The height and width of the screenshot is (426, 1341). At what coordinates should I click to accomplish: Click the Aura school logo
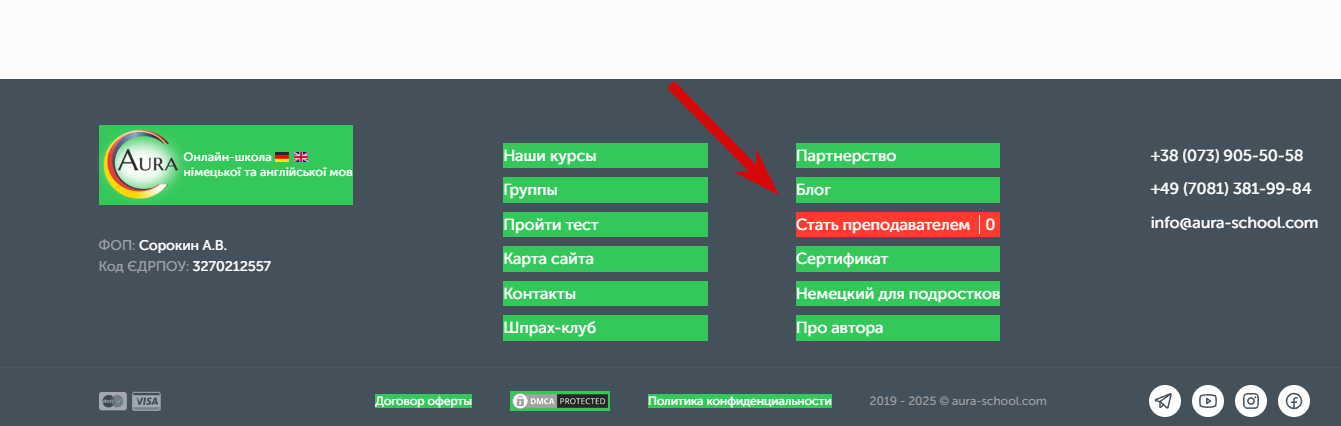tap(226, 165)
